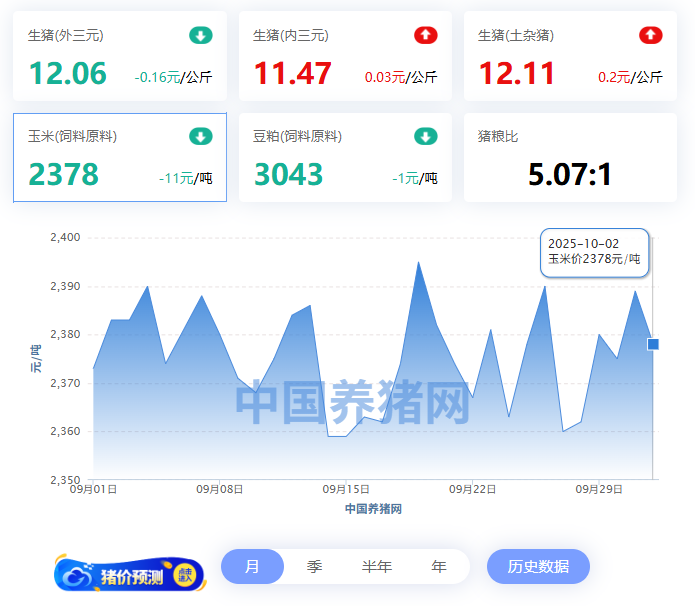Click the 12.06 price for 外三元
The image size is (695, 606).
coord(67,74)
